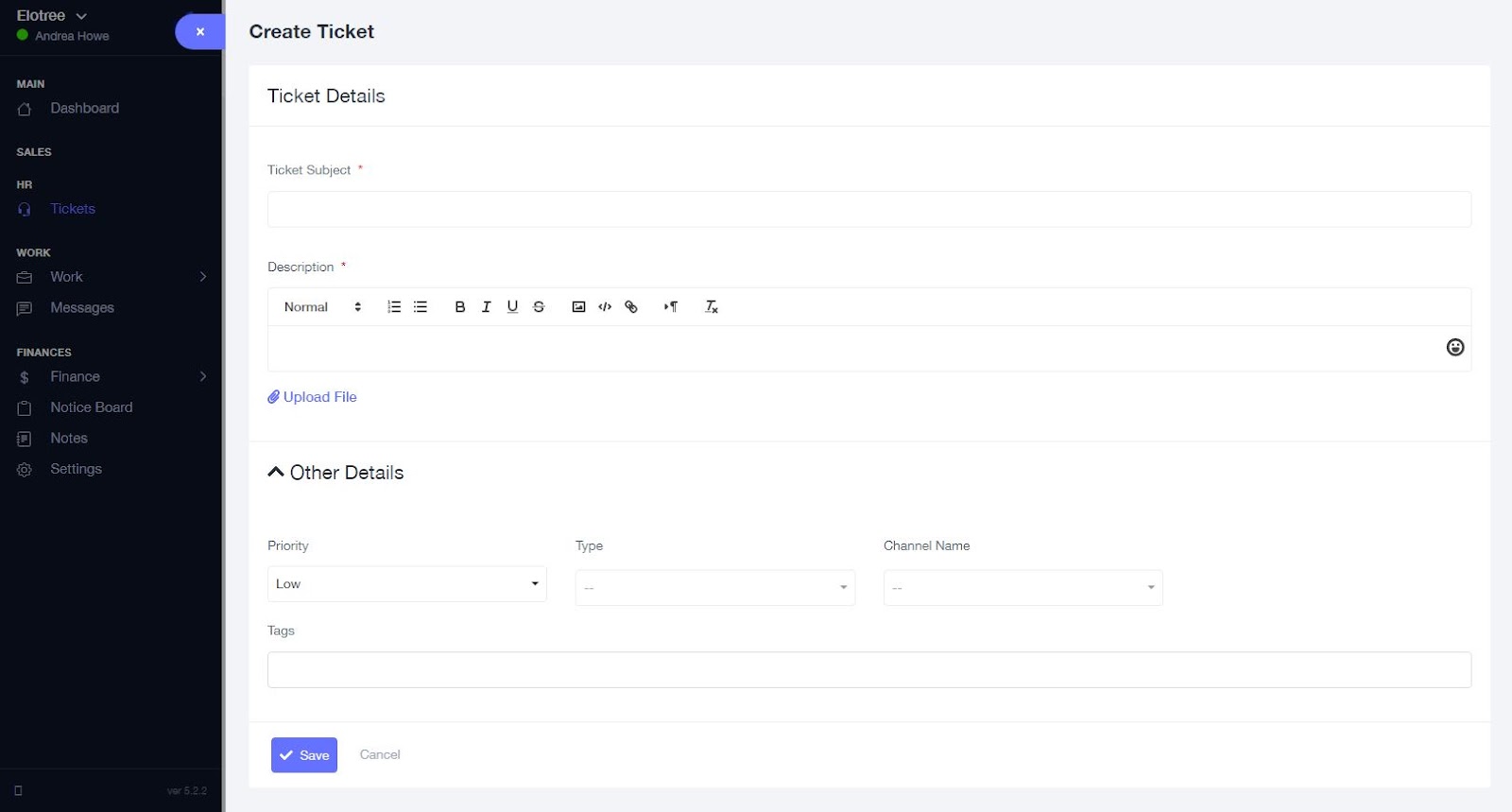Toggle right-to-left text direction
1512x812 pixels.
tap(671, 307)
